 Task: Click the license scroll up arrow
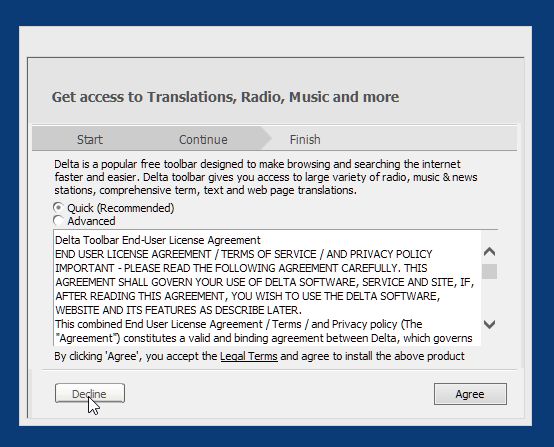click(x=489, y=252)
